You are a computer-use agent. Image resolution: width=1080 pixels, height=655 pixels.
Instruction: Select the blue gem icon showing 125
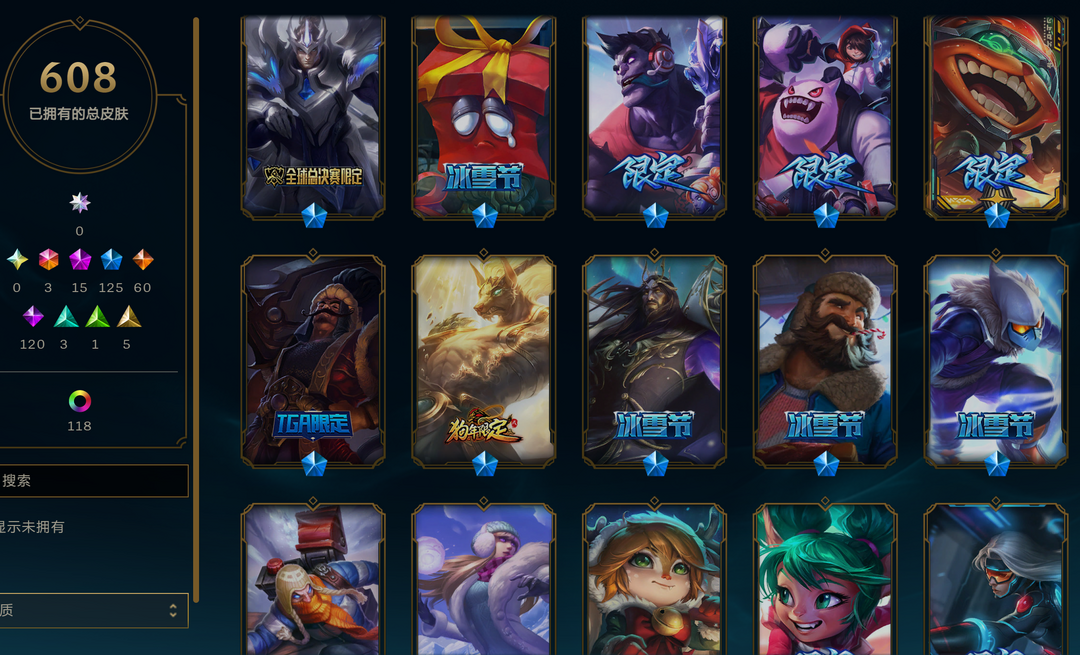tap(111, 260)
